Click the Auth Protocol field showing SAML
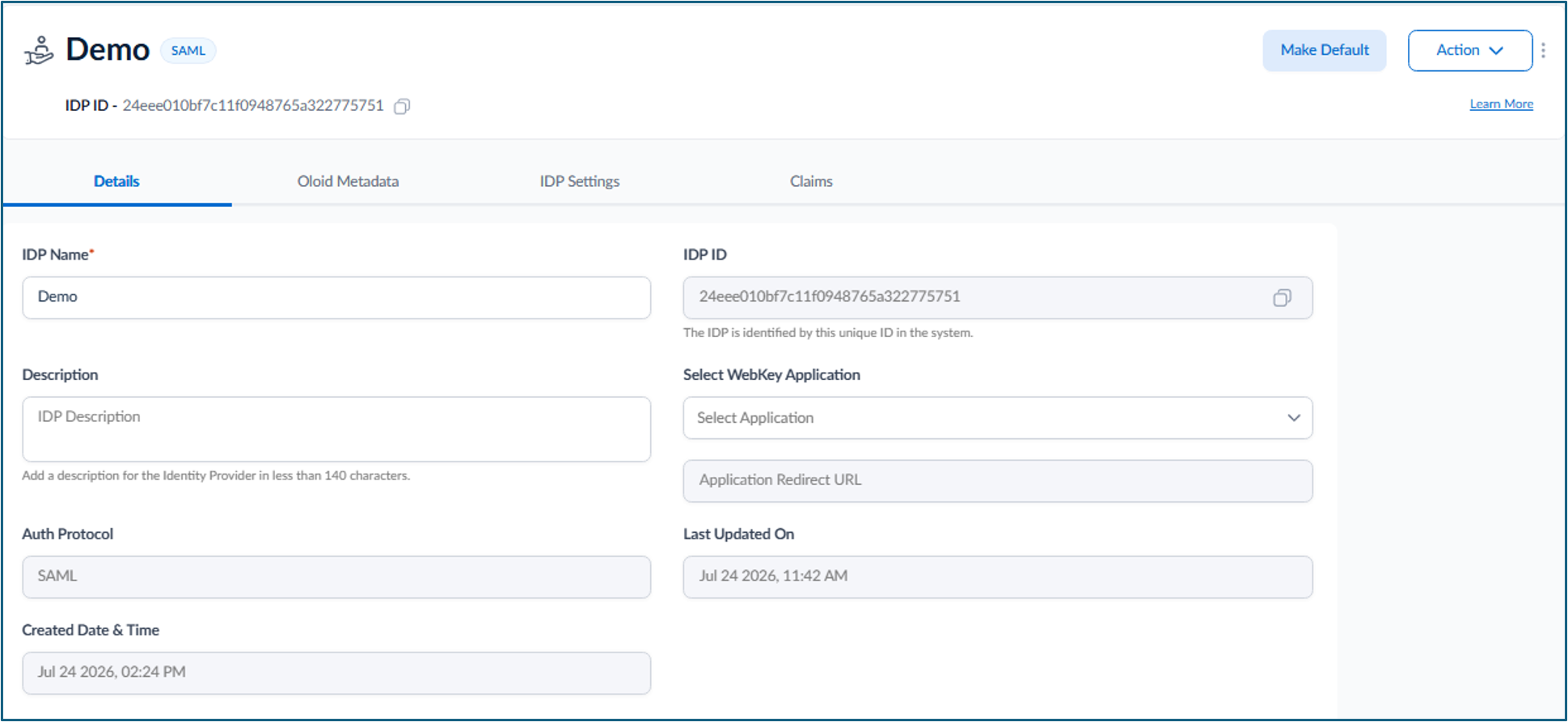The height and width of the screenshot is (722, 1568). [336, 576]
